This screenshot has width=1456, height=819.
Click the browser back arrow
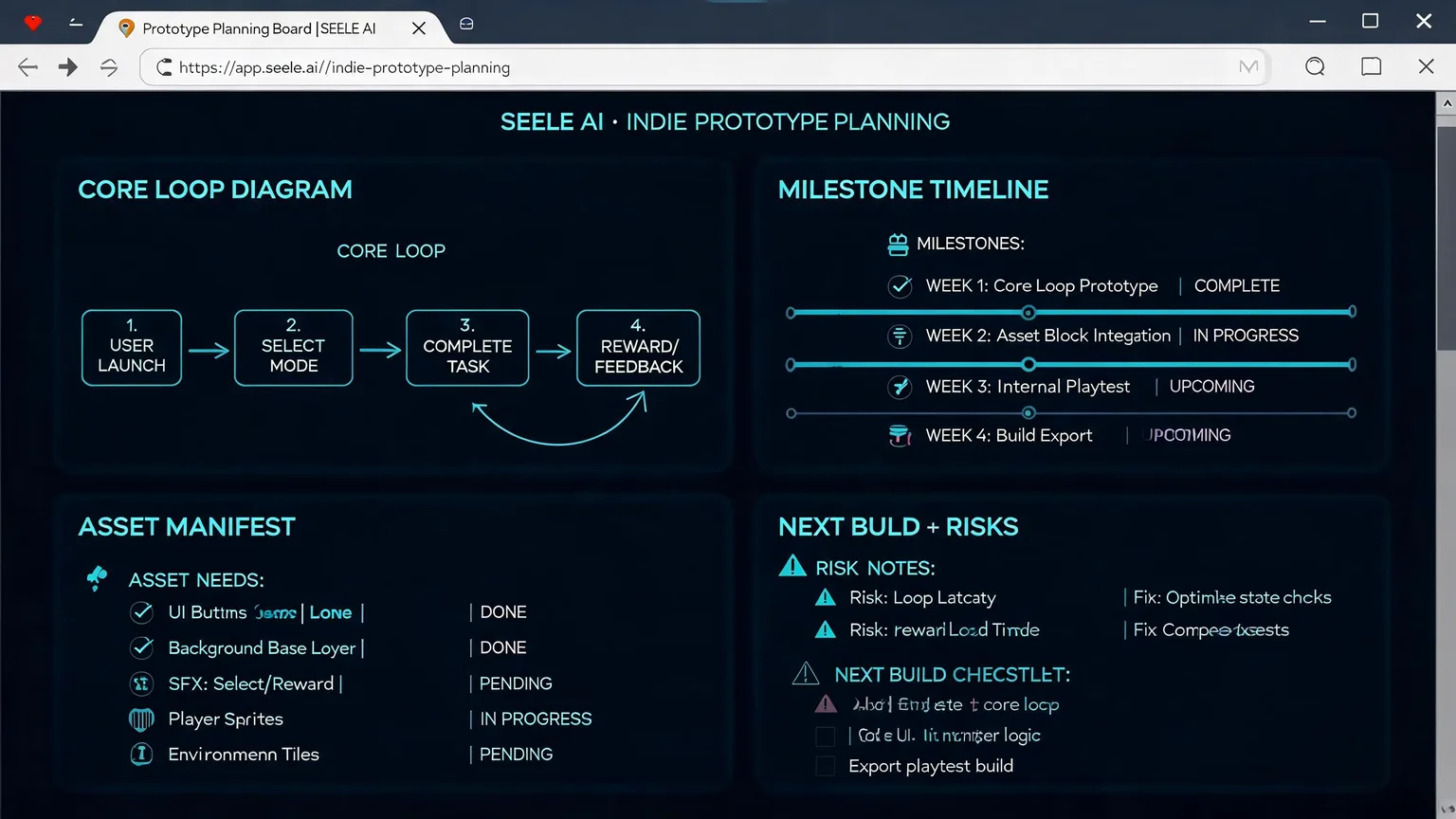(27, 66)
